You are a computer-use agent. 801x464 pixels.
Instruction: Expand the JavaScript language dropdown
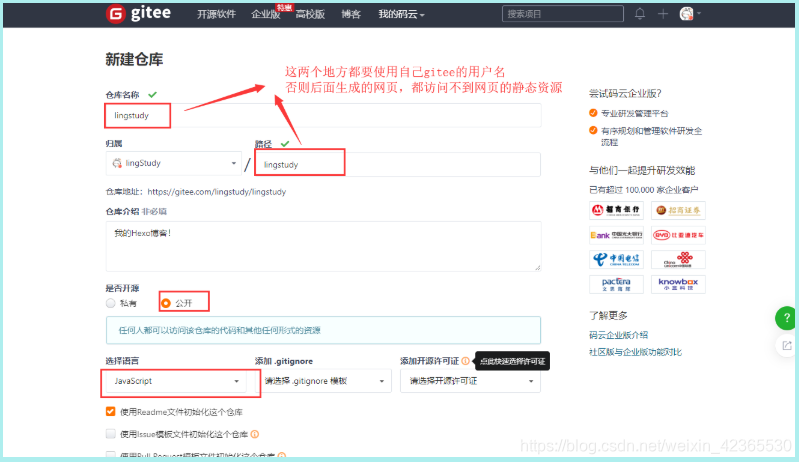coord(174,381)
